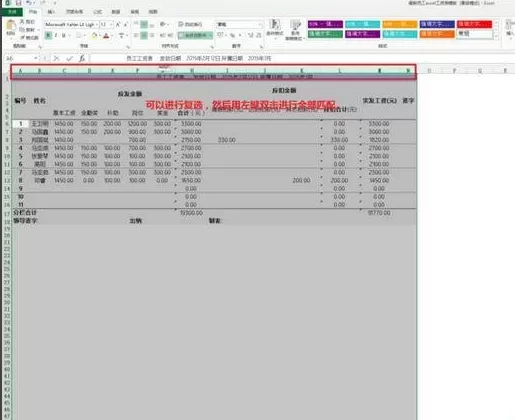The image size is (515, 420).
Task: Increase decimal places icon
Action: click(251, 35)
